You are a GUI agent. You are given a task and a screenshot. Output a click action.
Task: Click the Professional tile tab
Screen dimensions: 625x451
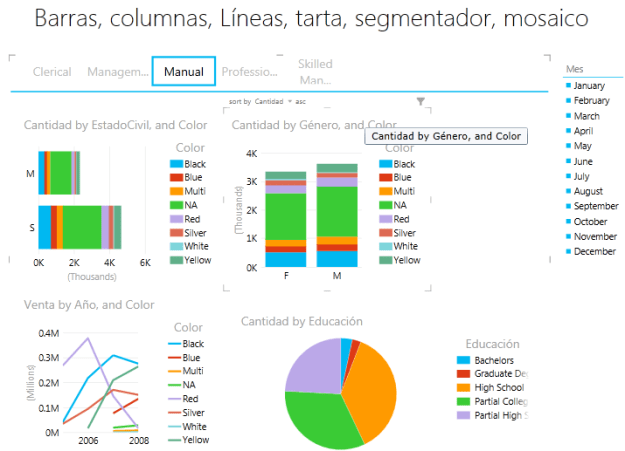click(250, 72)
